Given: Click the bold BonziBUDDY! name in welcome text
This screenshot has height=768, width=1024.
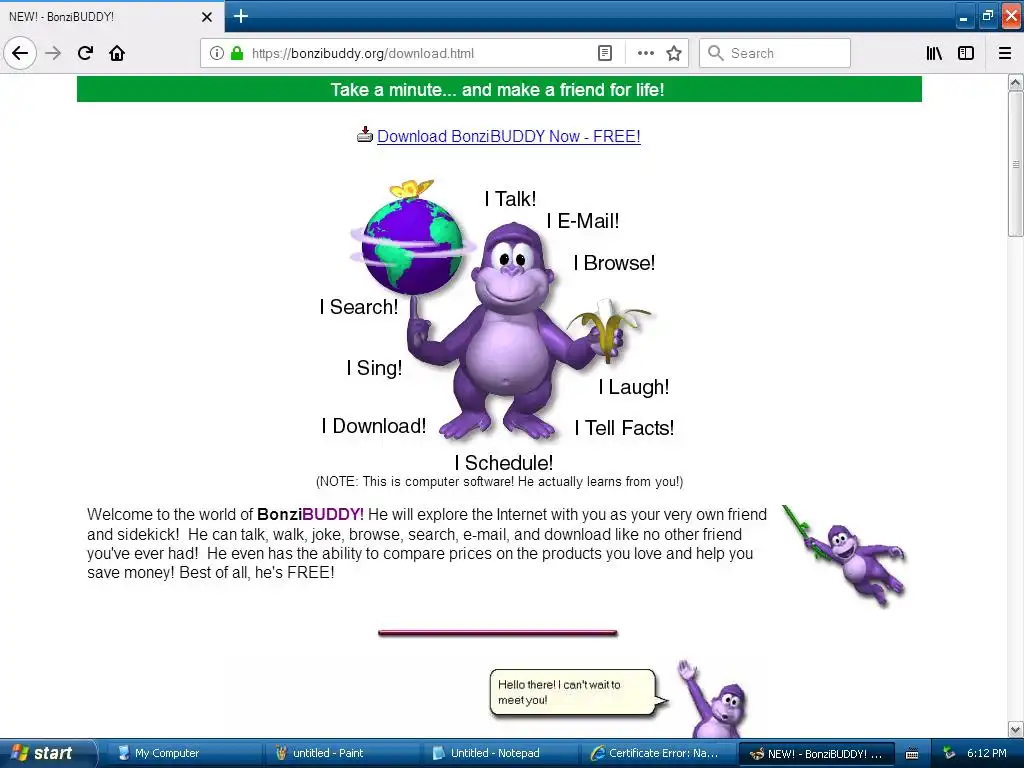Looking at the screenshot, I should click(x=310, y=515).
